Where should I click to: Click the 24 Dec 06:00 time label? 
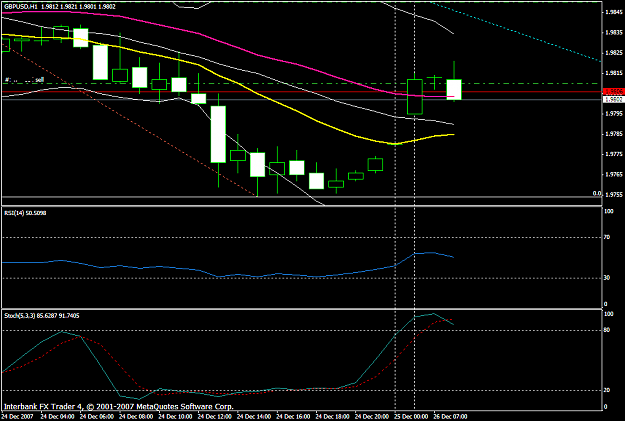(96, 417)
